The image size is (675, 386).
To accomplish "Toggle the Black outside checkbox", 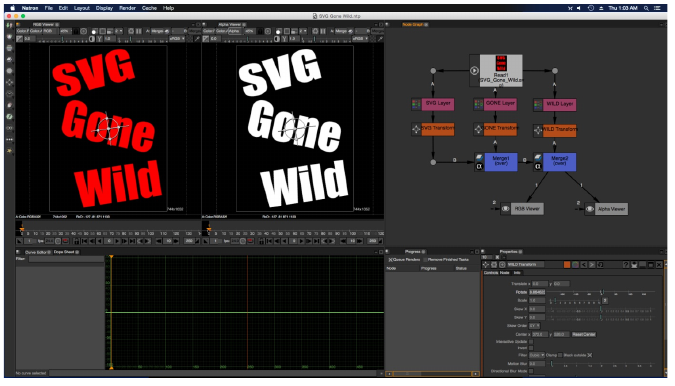I will pyautogui.click(x=590, y=355).
